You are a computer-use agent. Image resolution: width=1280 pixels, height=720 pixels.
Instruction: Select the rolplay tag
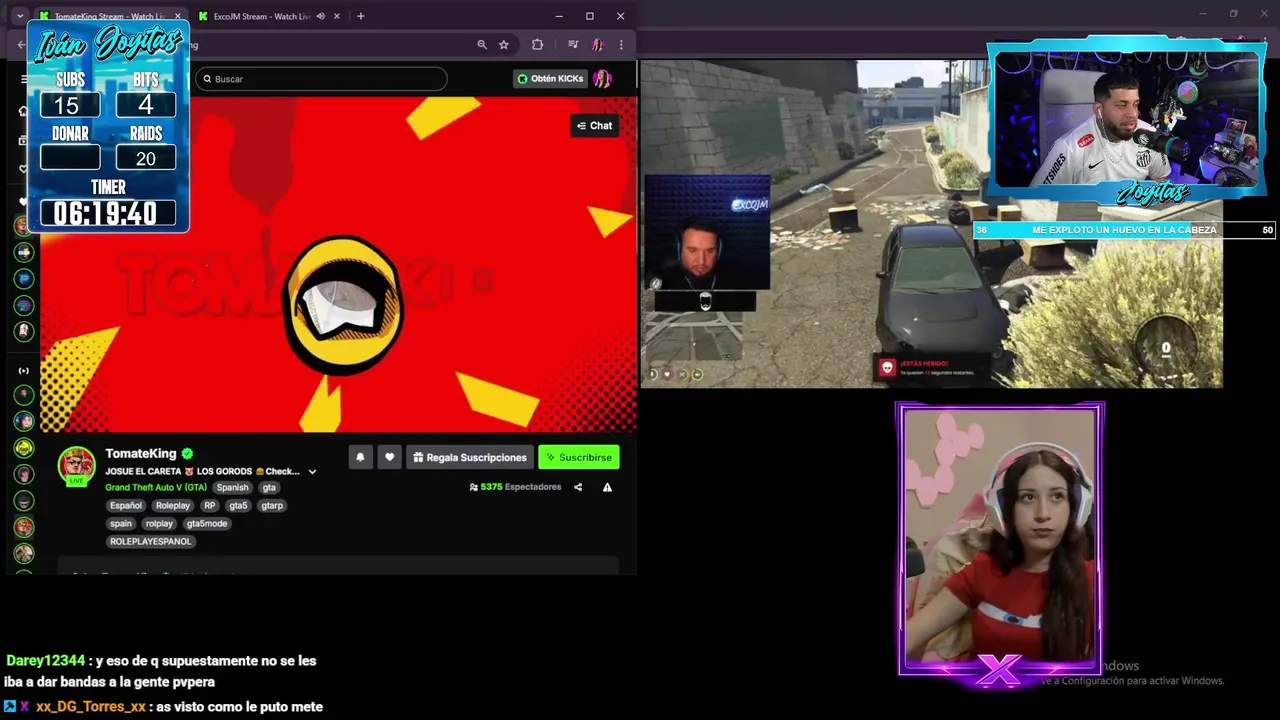pyautogui.click(x=159, y=524)
